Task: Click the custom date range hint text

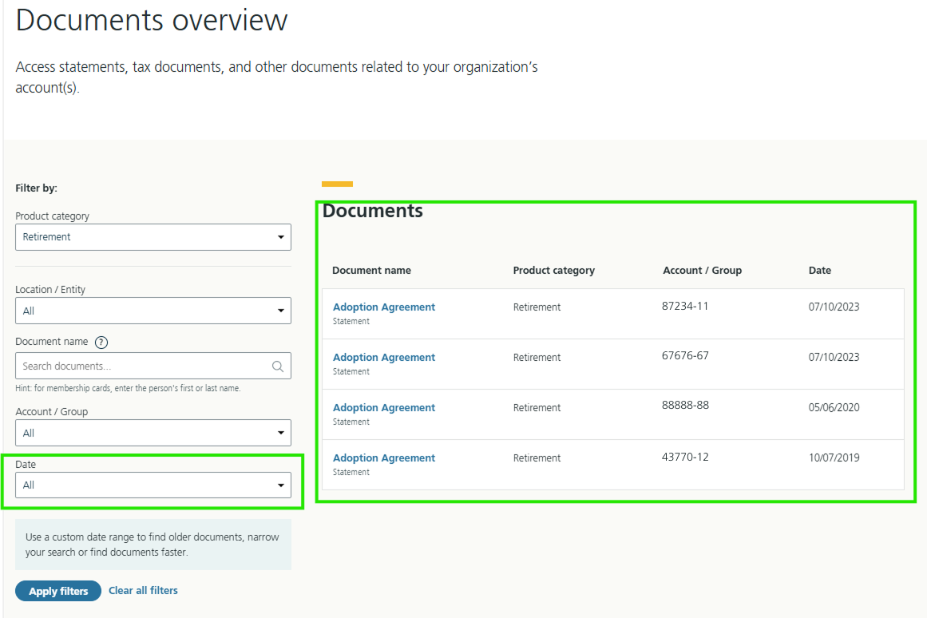Action: [x=152, y=545]
